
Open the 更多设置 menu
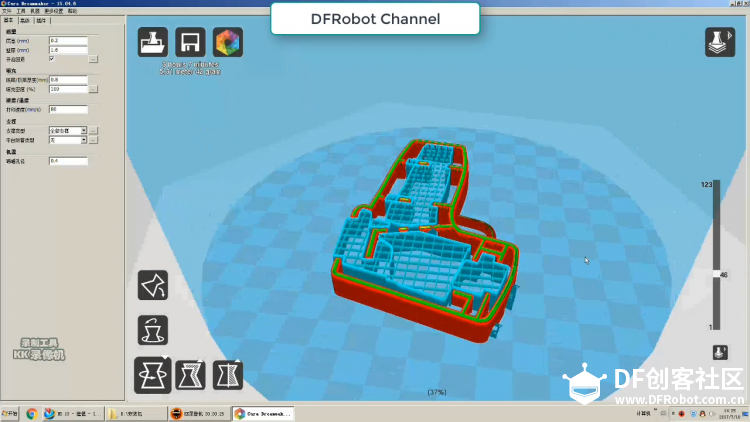(x=54, y=11)
